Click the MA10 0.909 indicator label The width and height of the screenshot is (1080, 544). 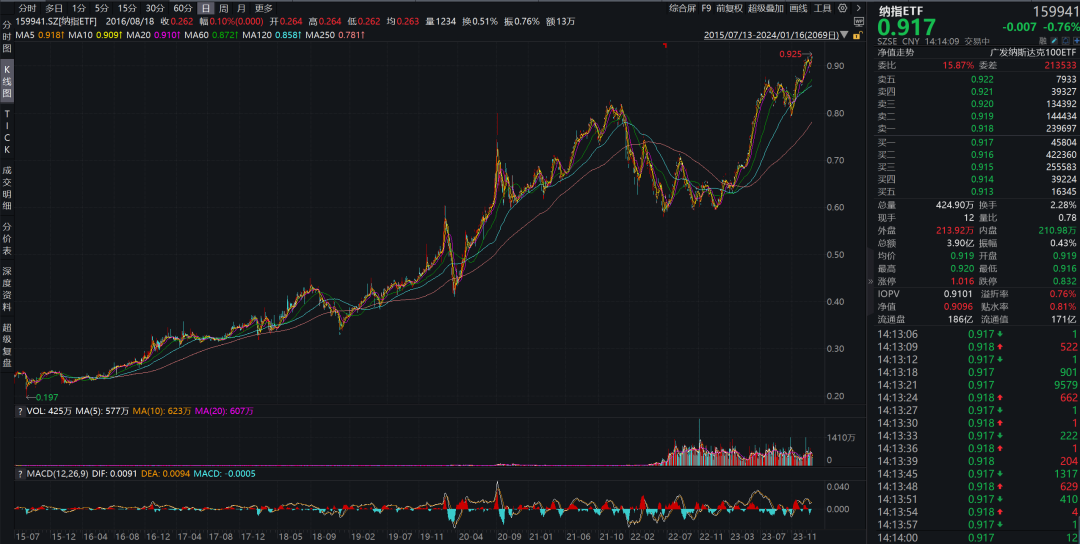[x=96, y=34]
